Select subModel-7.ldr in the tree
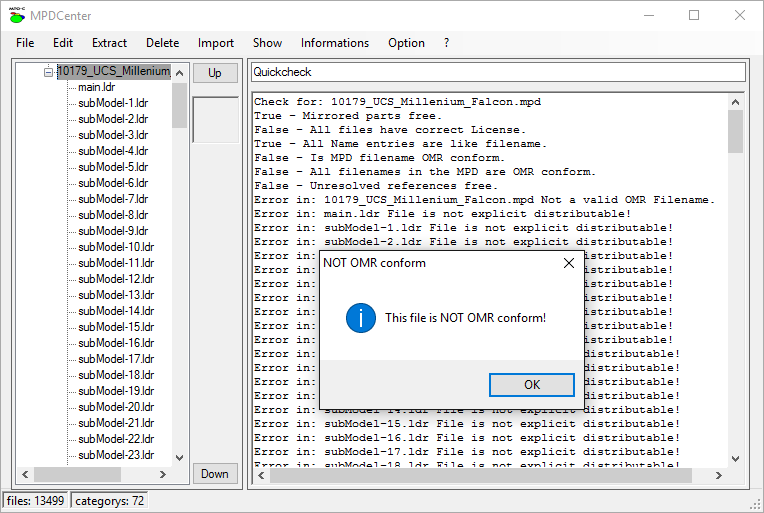Image resolution: width=764 pixels, height=513 pixels. click(113, 199)
